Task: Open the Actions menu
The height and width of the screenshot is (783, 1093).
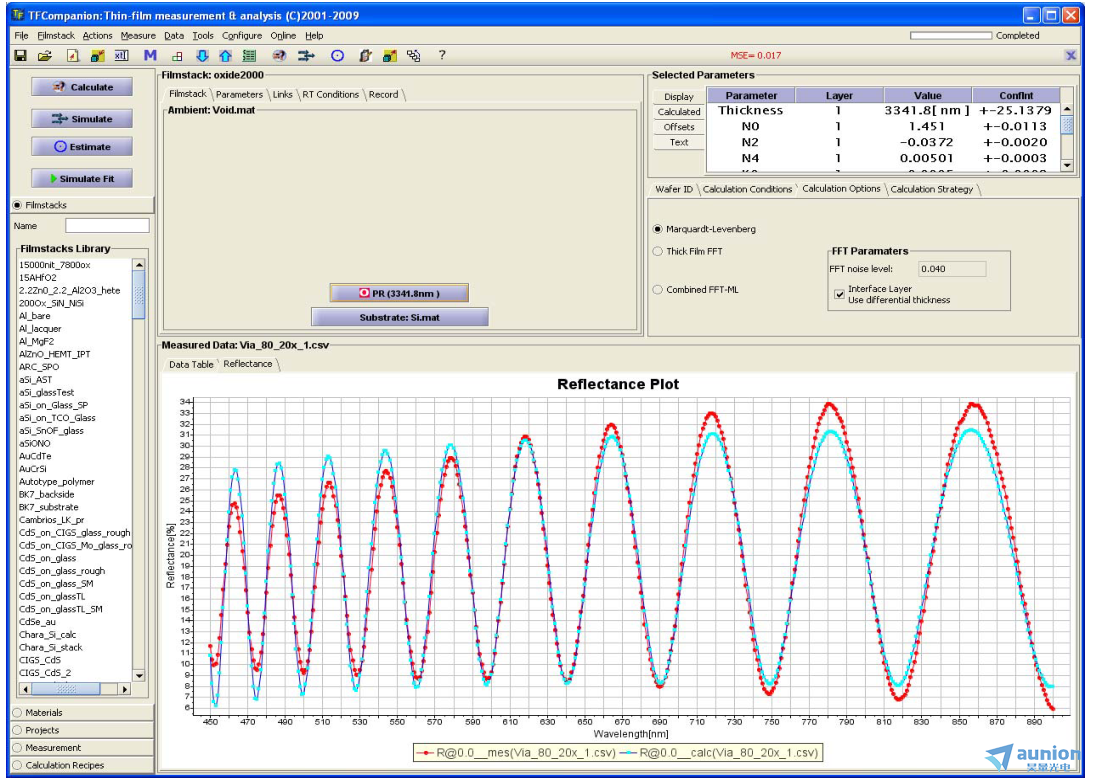Action: [98, 36]
